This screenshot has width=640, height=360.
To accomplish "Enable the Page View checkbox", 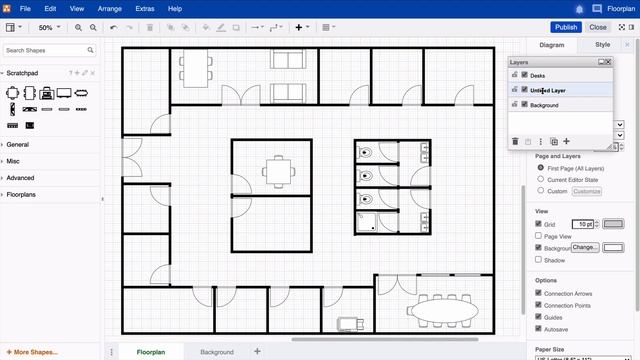I will pos(538,236).
